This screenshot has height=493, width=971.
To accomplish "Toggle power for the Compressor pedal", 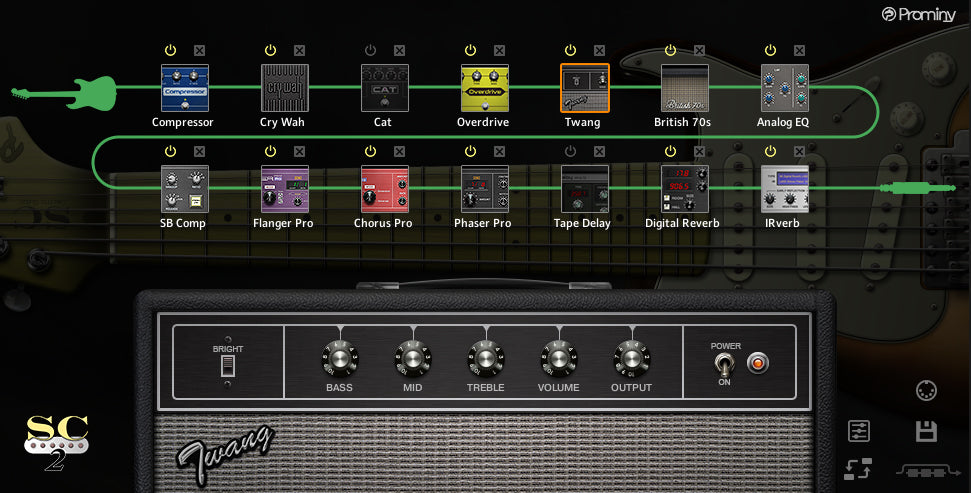I will pos(170,50).
